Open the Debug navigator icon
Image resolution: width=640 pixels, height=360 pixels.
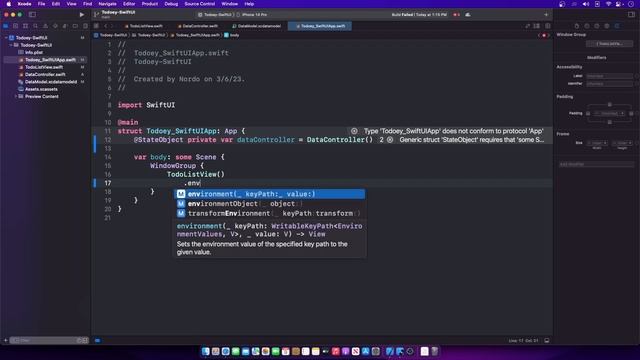click(x=65, y=26)
